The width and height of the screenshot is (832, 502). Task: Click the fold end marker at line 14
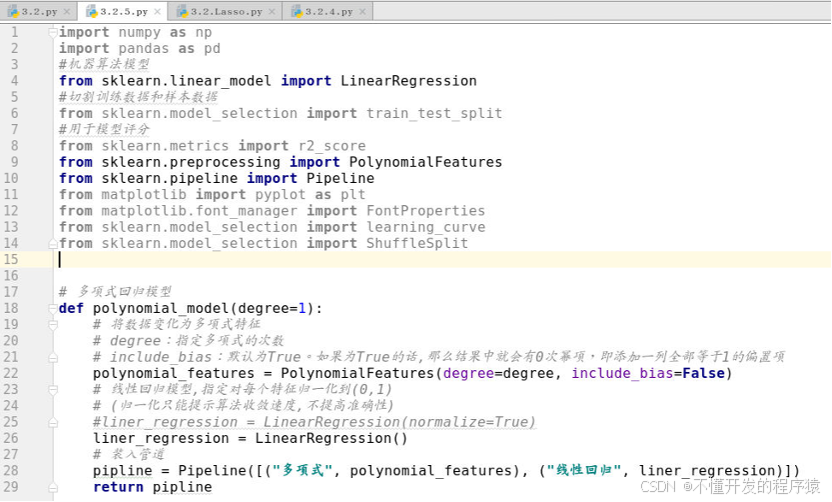[53, 244]
